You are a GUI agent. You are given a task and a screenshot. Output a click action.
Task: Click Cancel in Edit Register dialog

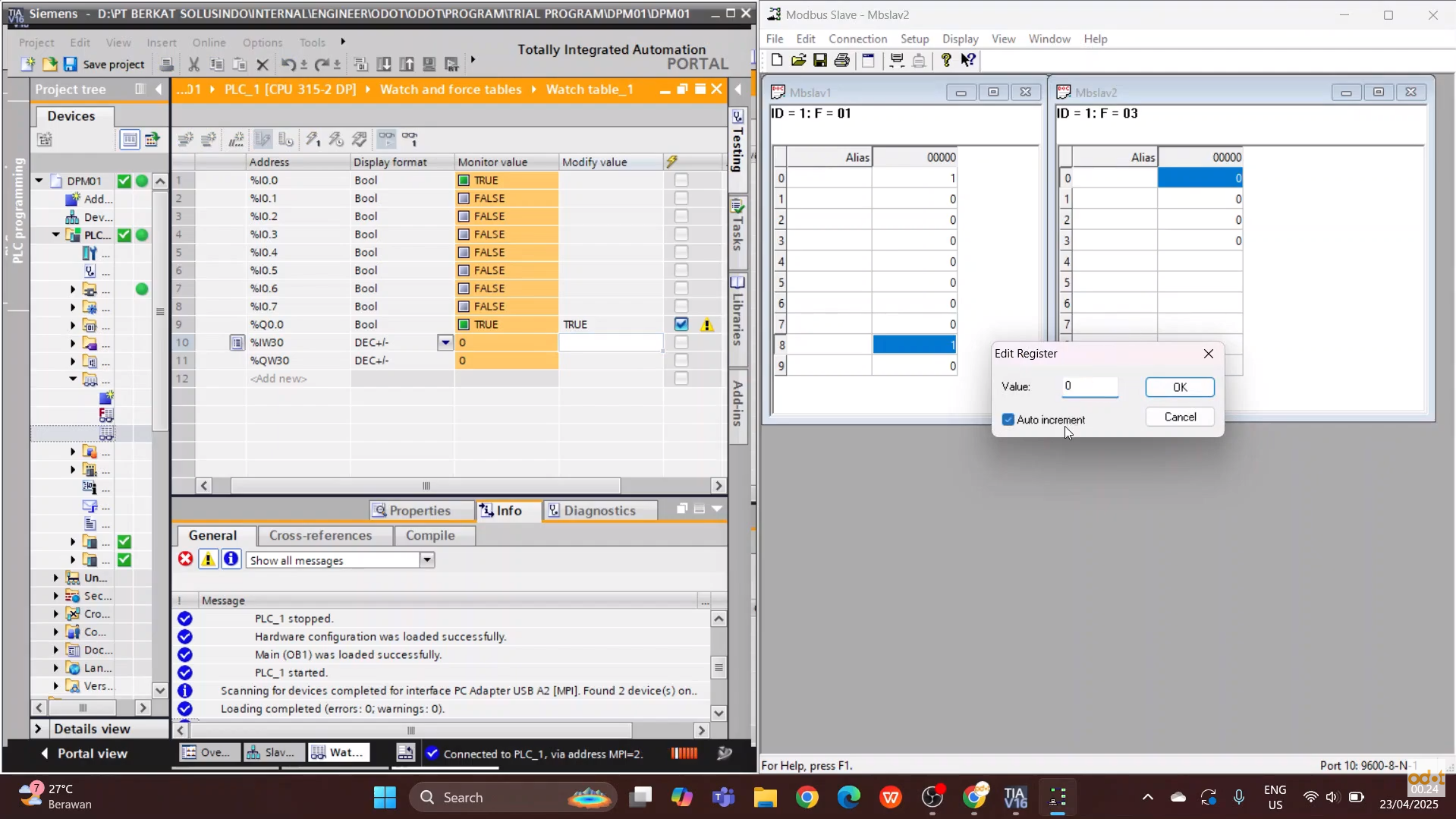tap(1180, 417)
